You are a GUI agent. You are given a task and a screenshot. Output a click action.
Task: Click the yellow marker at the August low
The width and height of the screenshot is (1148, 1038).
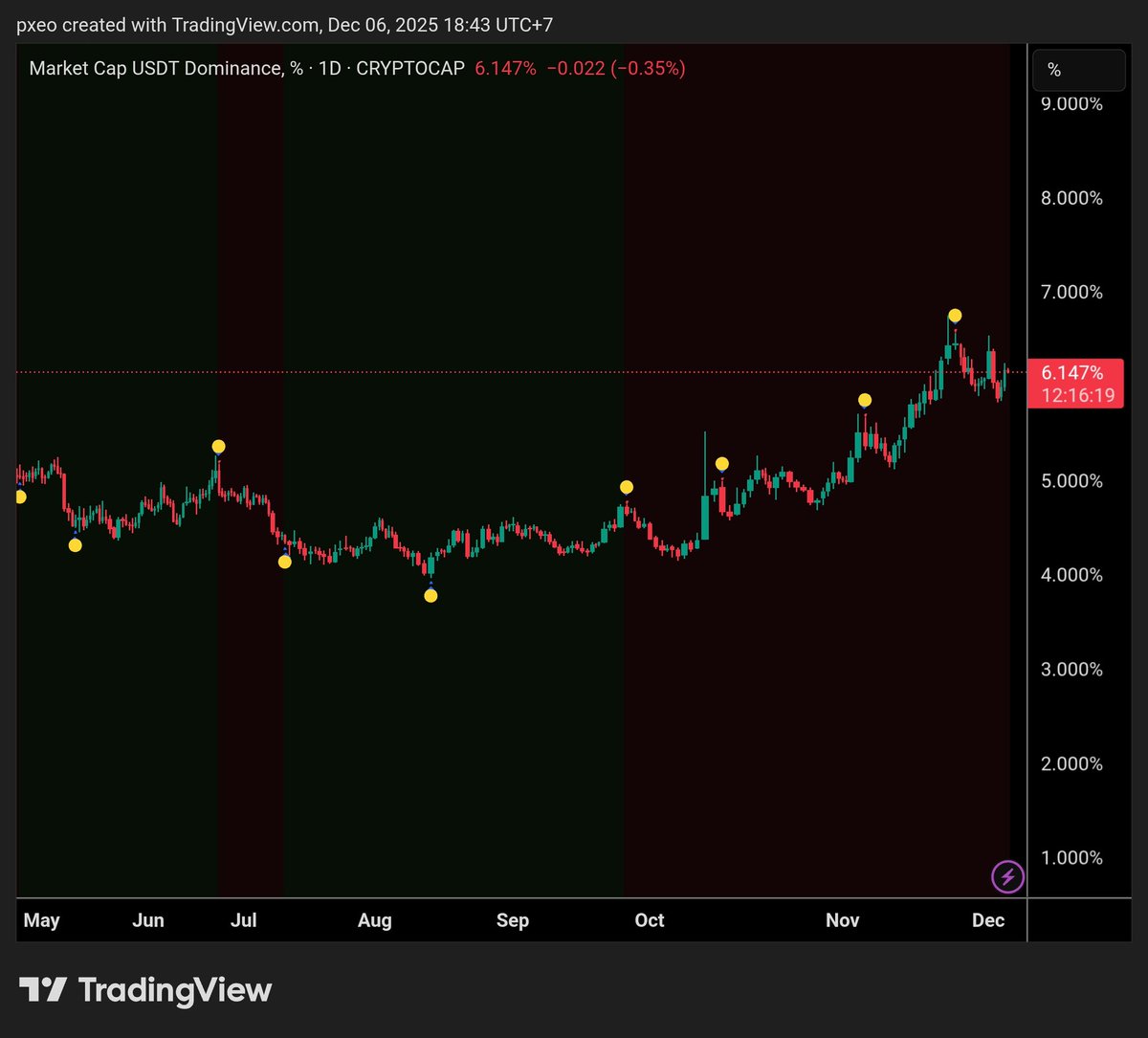point(430,595)
